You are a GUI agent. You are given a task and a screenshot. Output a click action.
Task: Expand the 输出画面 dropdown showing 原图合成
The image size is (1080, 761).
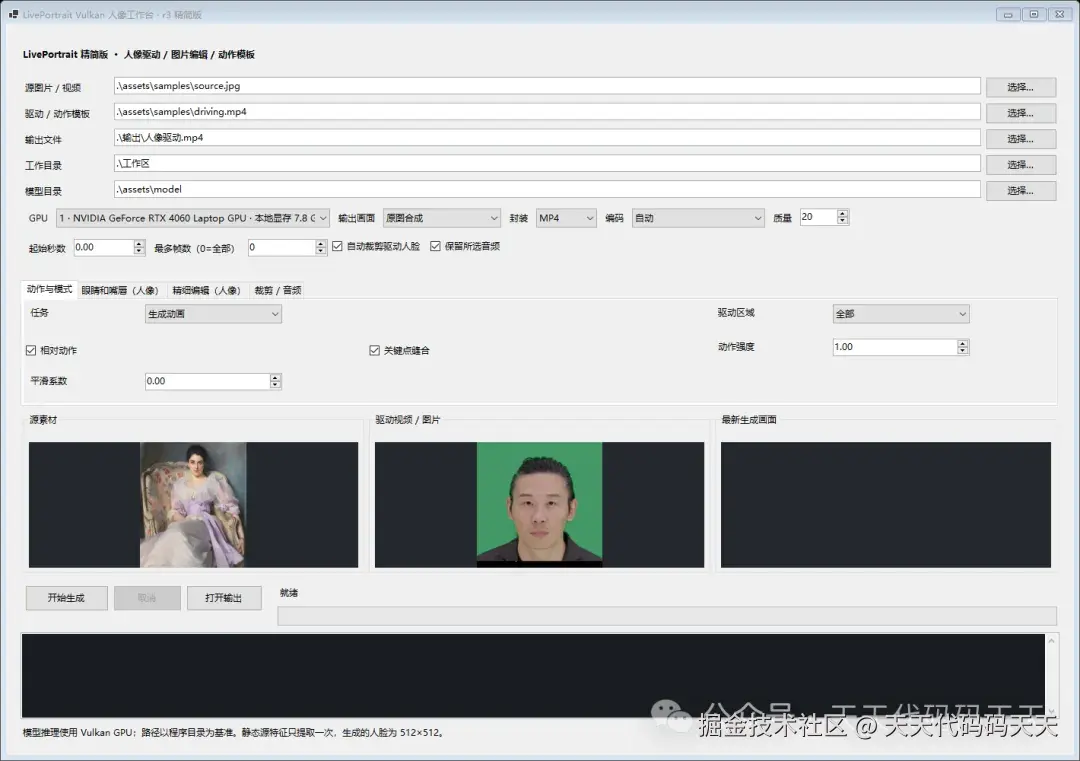coord(442,218)
